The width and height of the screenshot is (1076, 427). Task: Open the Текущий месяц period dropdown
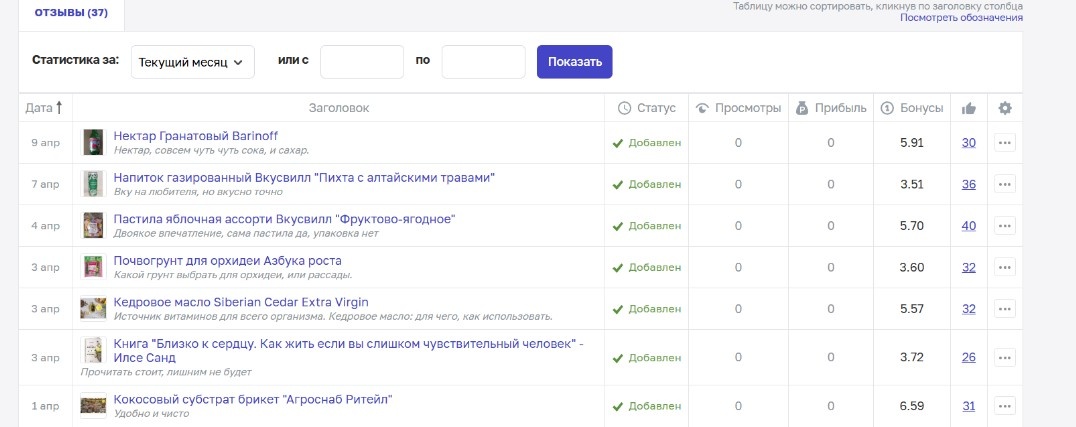pos(192,62)
